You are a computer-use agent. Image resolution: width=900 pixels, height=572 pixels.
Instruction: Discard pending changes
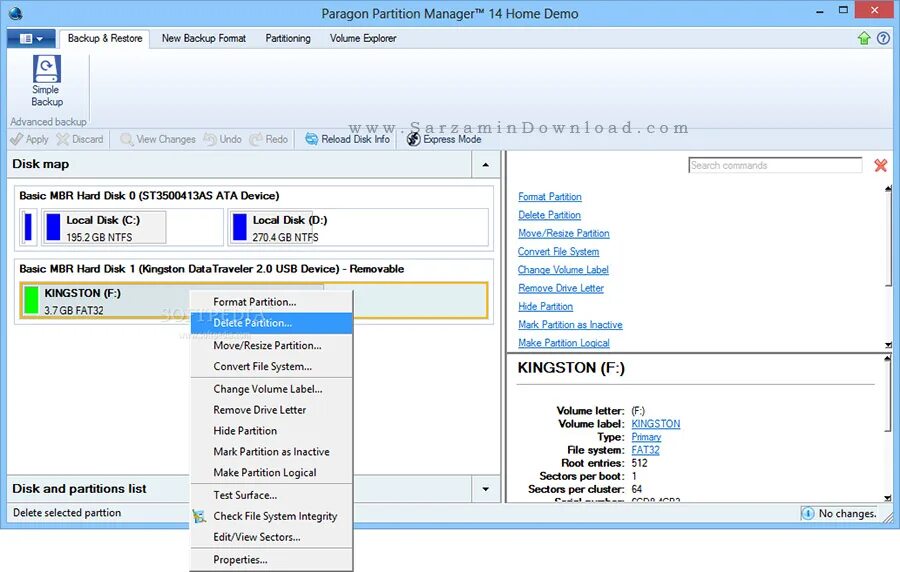tap(80, 139)
